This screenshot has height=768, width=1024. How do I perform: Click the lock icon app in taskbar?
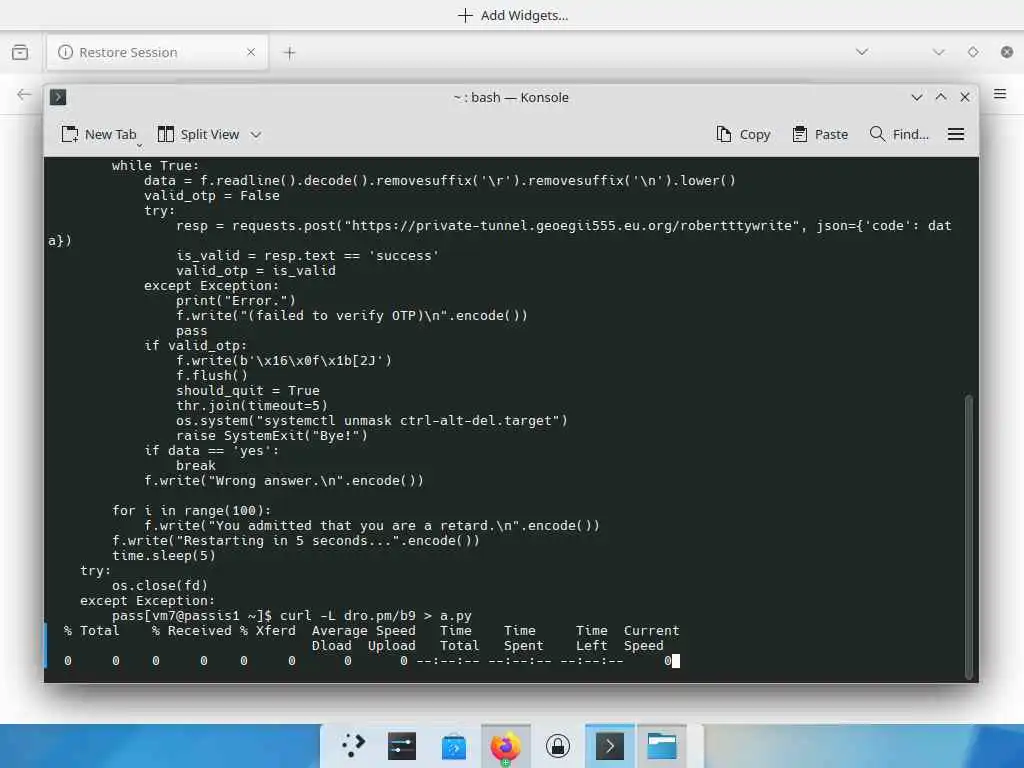pyautogui.click(x=558, y=746)
